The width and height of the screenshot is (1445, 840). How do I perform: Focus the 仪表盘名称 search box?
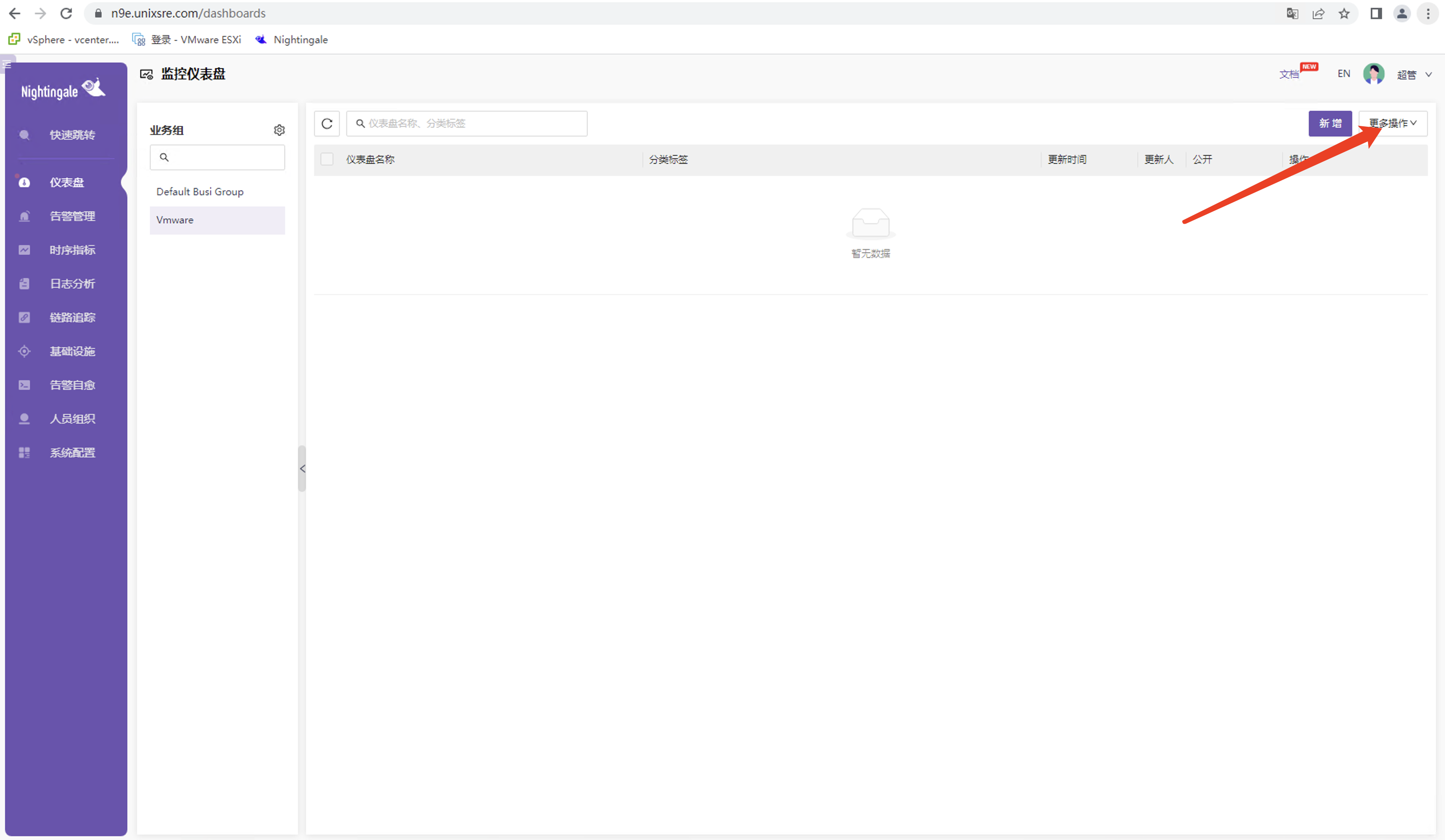[x=467, y=124]
